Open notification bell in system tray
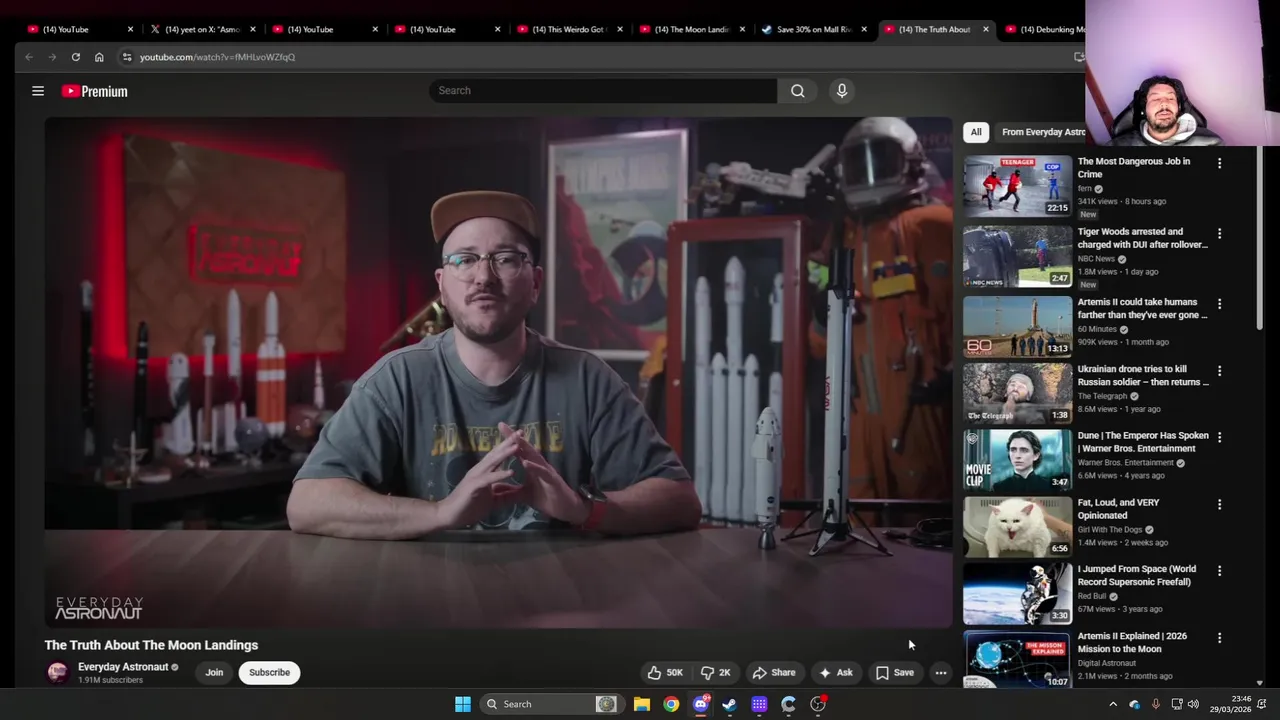The image size is (1280, 720). point(1263,704)
